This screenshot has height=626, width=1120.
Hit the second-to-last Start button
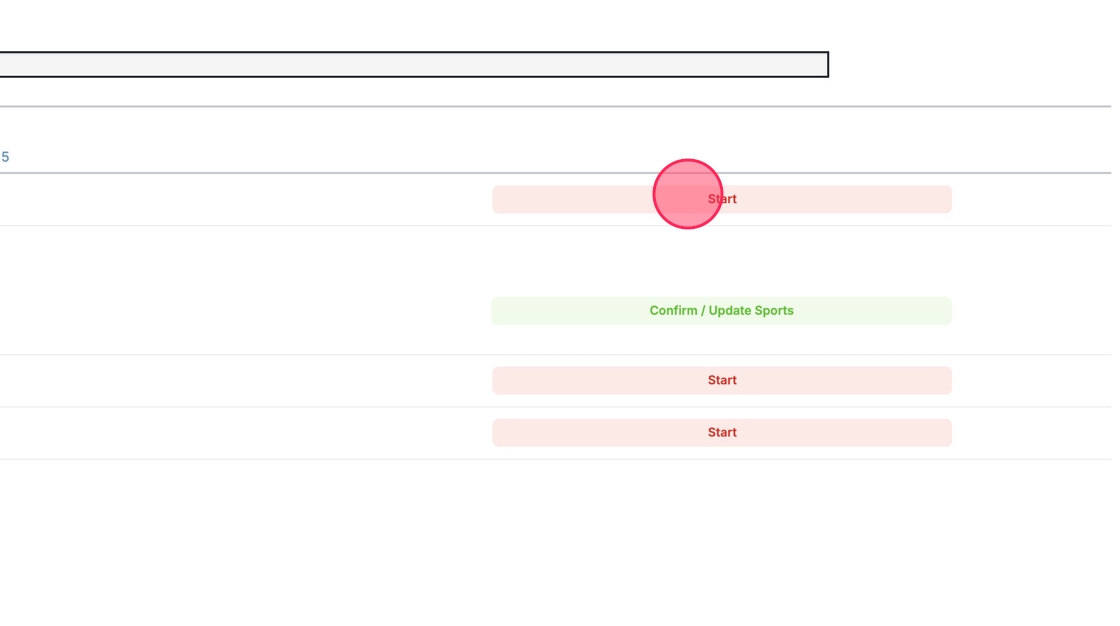point(721,380)
